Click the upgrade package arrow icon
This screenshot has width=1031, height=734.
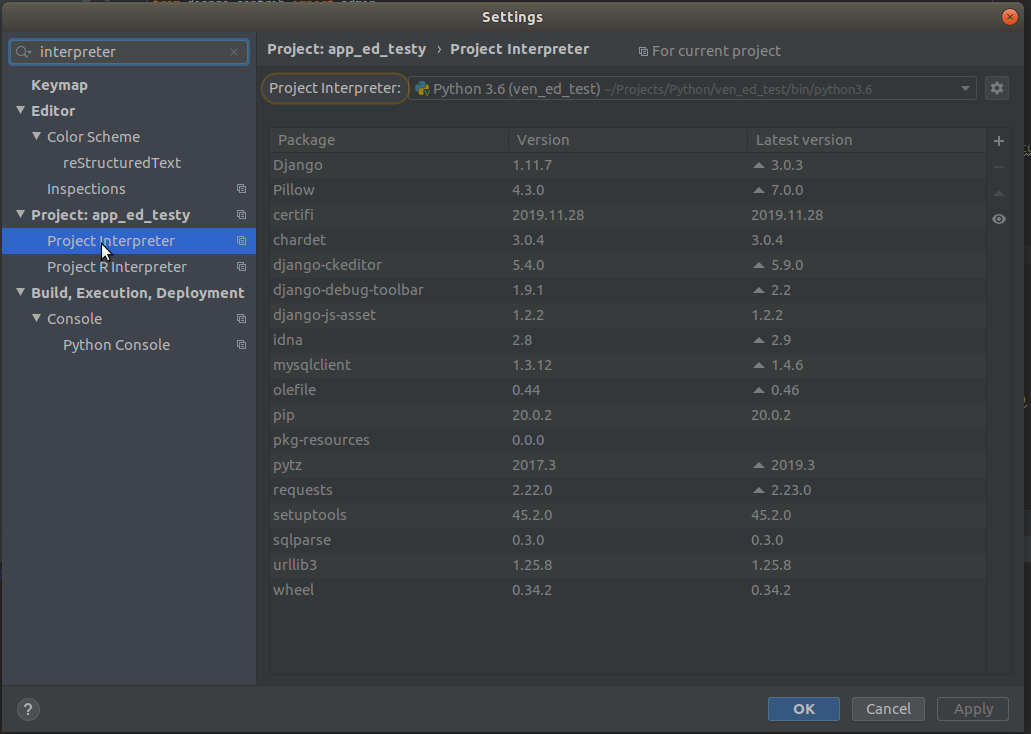click(999, 193)
